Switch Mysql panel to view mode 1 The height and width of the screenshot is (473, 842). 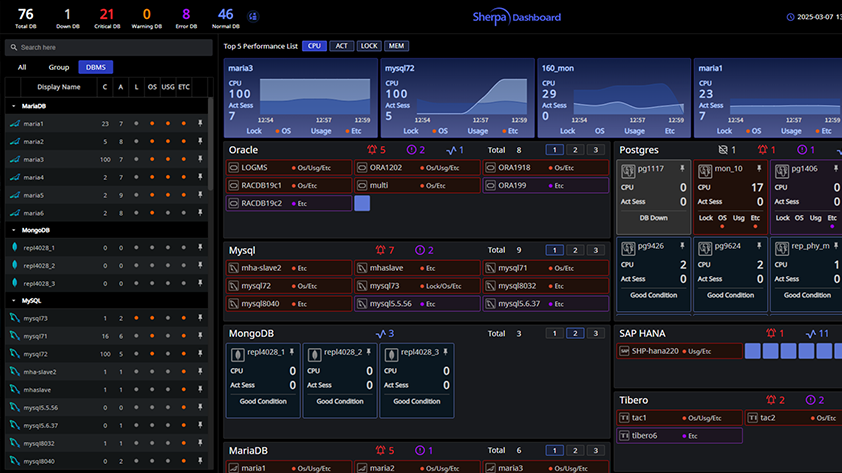click(x=554, y=250)
